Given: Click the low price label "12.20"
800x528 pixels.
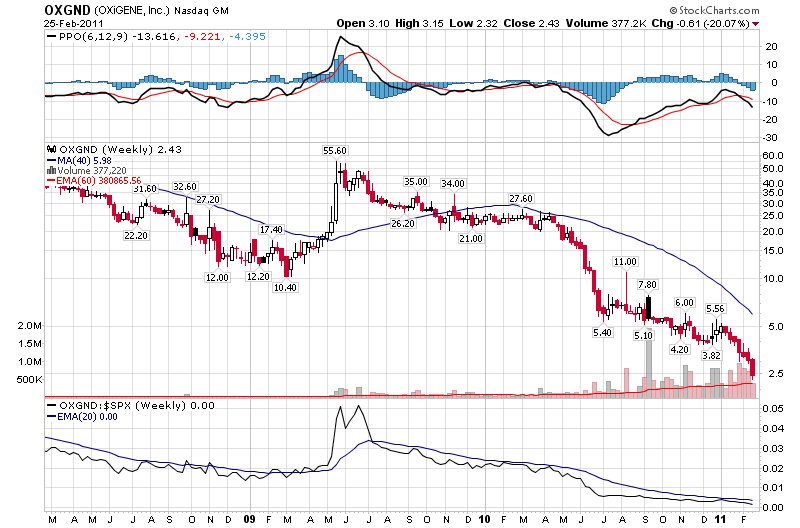Looking at the screenshot, I should pyautogui.click(x=258, y=276).
